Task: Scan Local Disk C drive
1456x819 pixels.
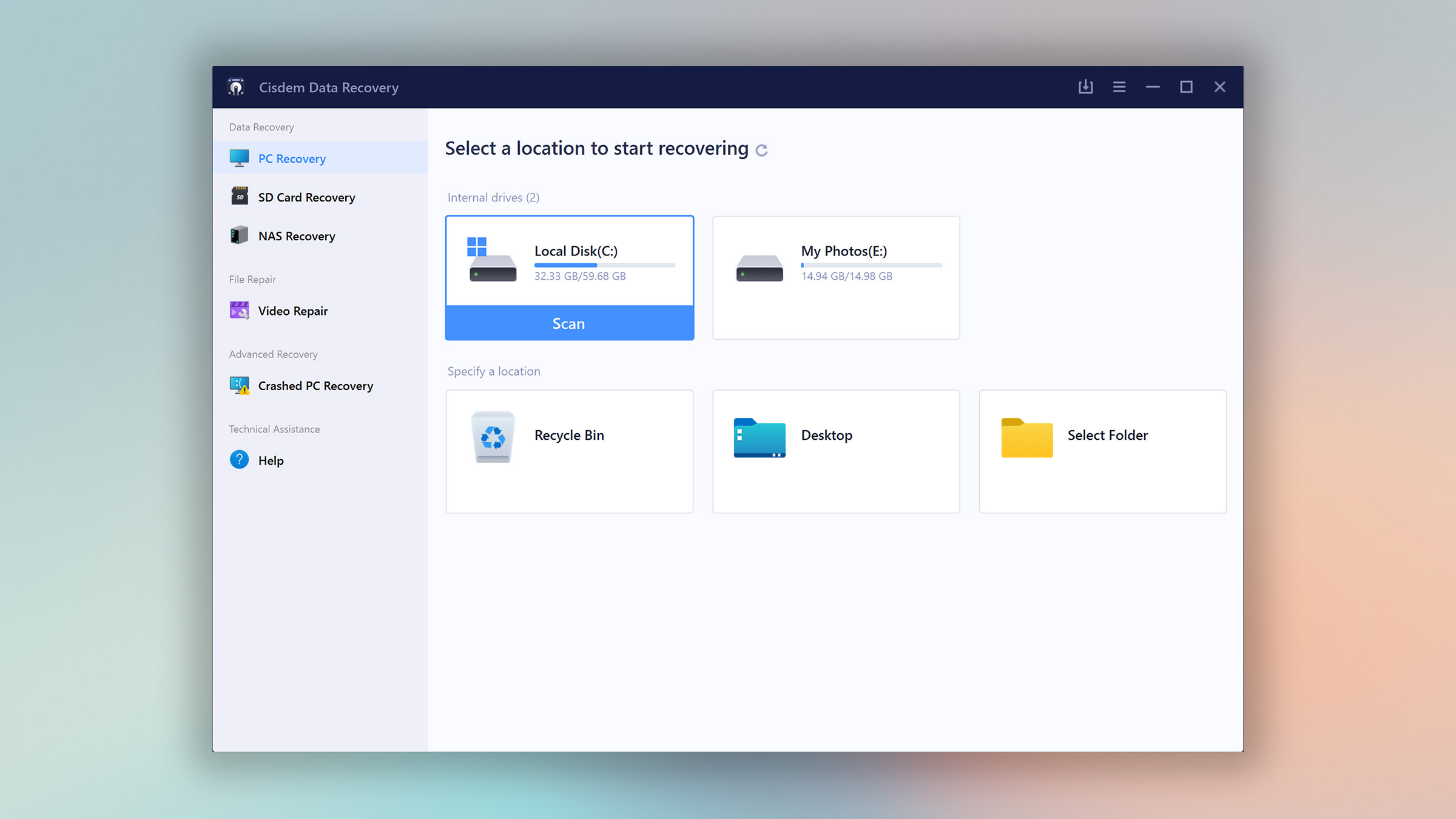Action: (x=569, y=323)
